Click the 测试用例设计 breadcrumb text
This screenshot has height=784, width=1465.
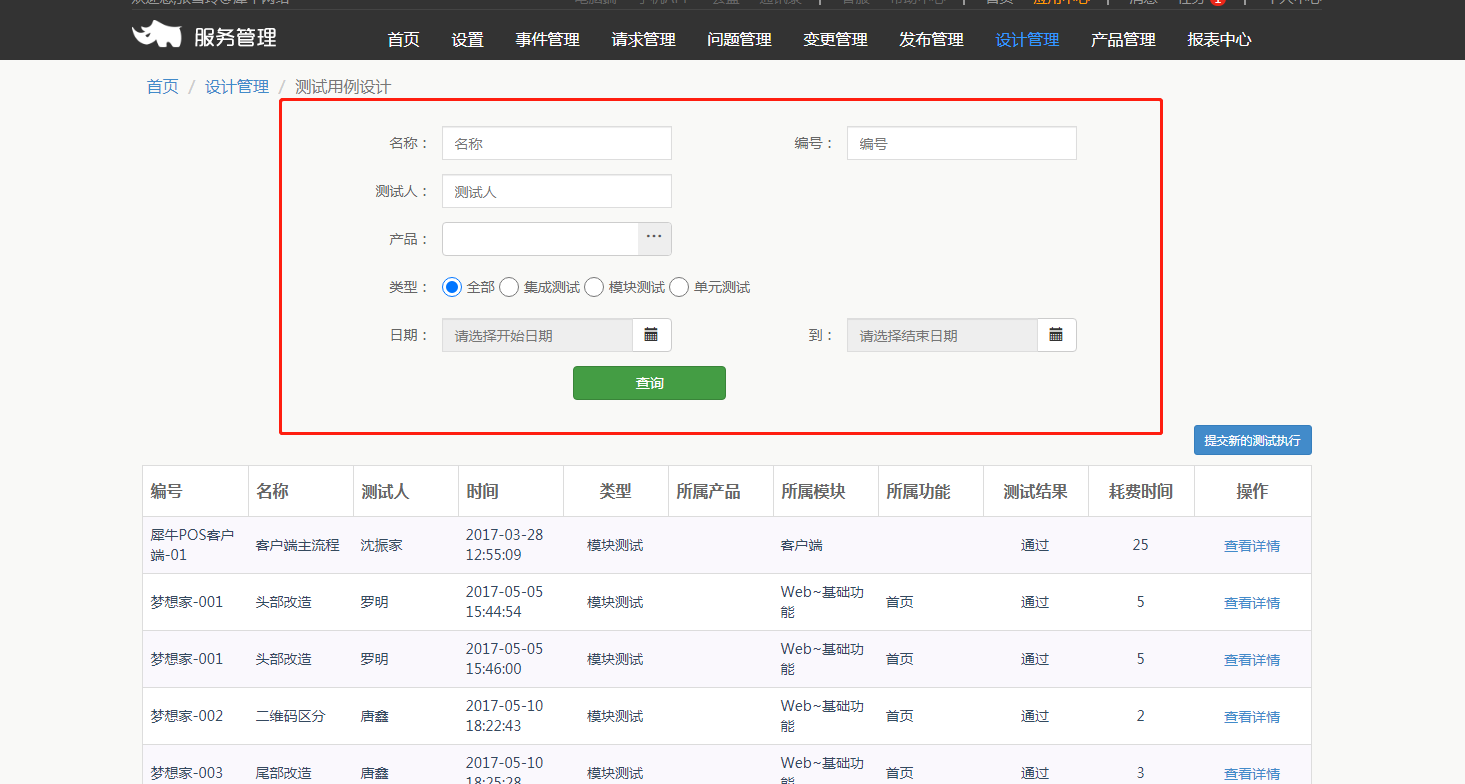coord(343,87)
